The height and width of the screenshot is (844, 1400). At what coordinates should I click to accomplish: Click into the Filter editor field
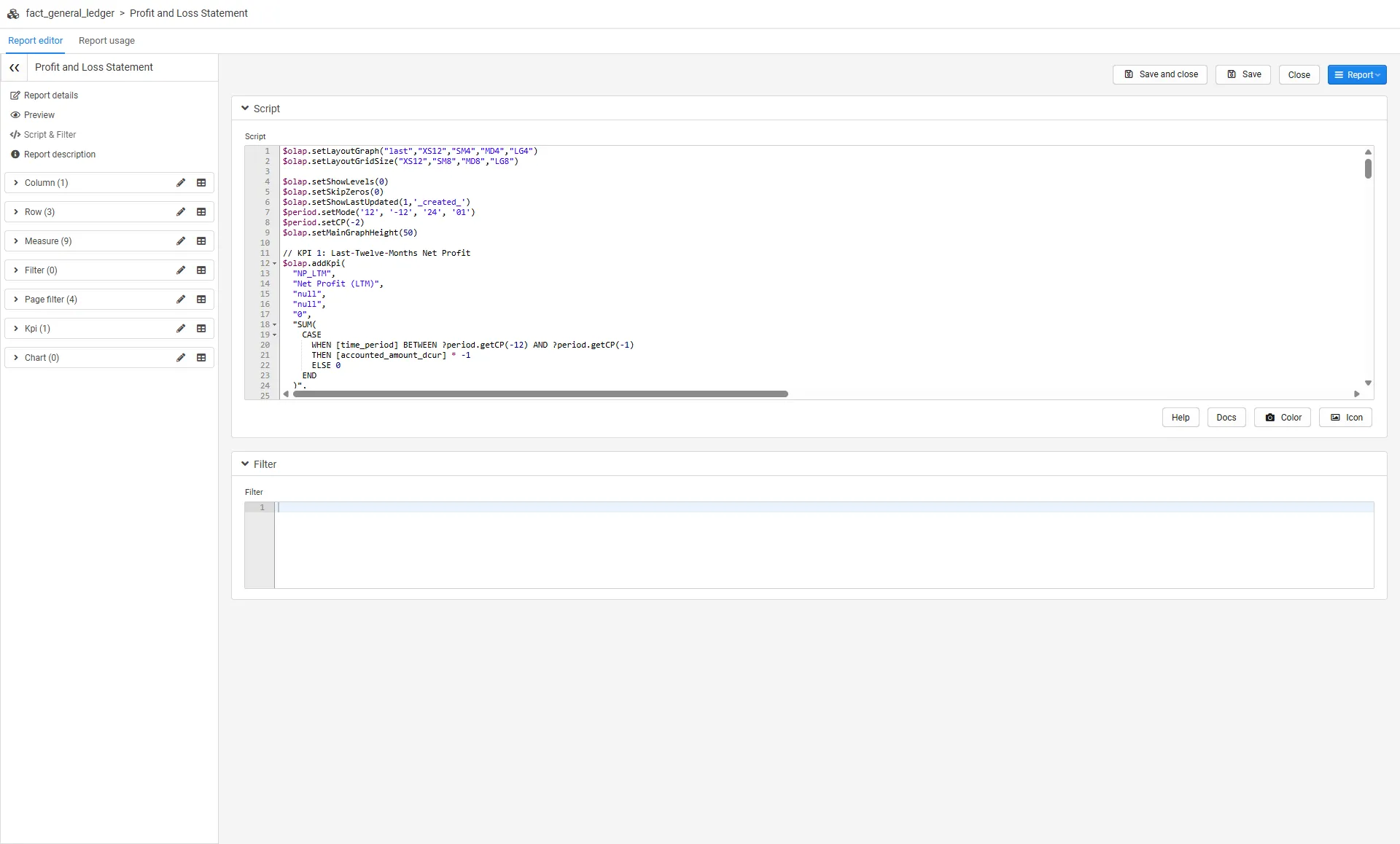pyautogui.click(x=824, y=544)
